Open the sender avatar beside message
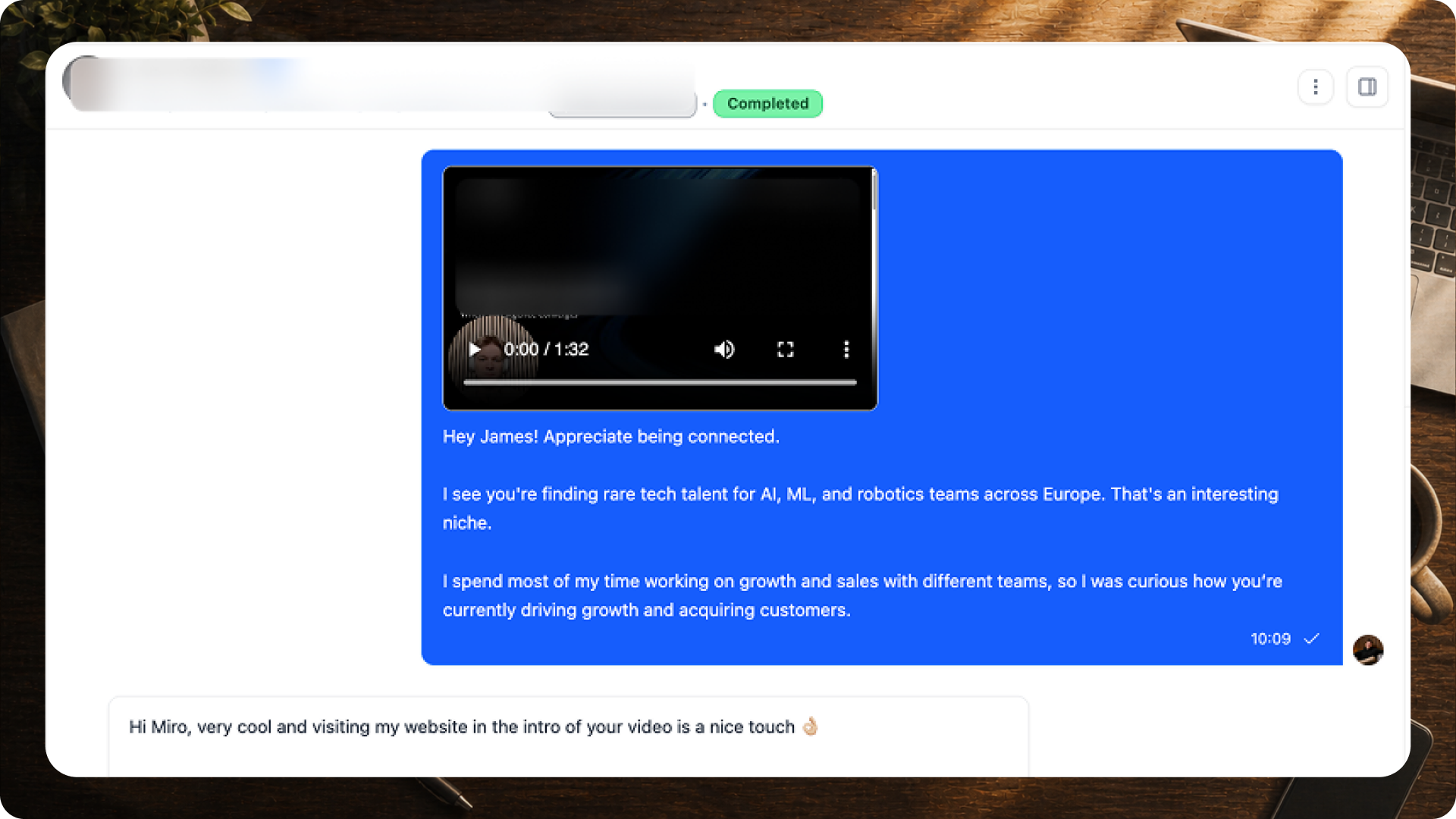This screenshot has width=1456, height=819. (1368, 650)
